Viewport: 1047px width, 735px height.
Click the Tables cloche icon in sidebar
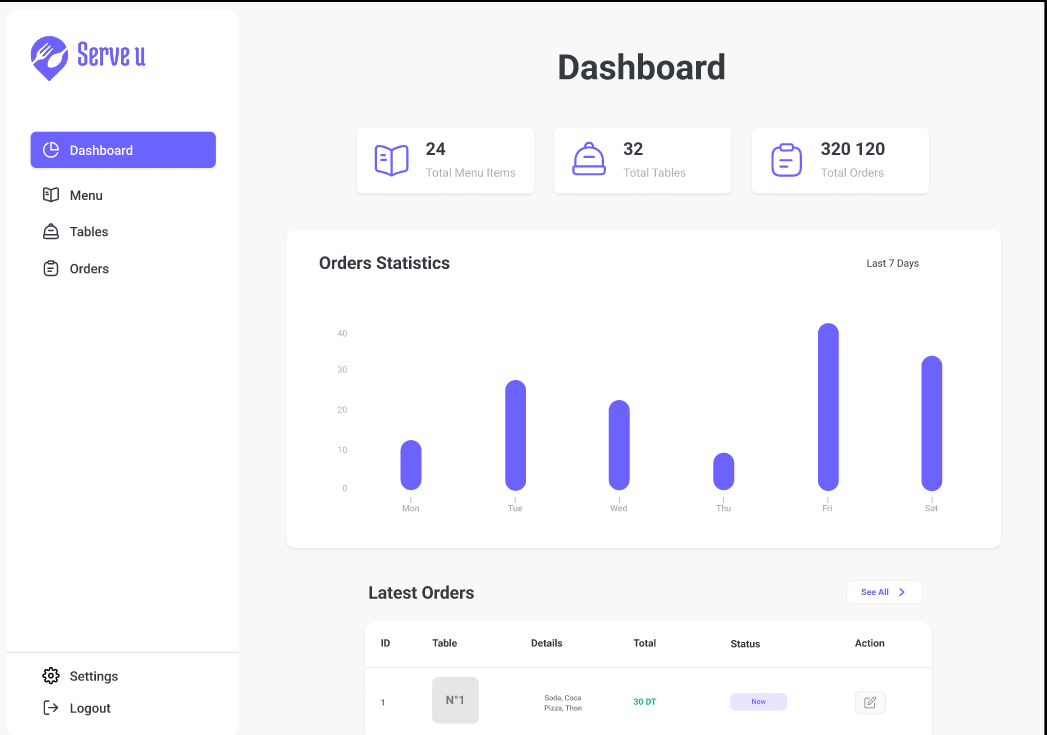[x=51, y=232]
